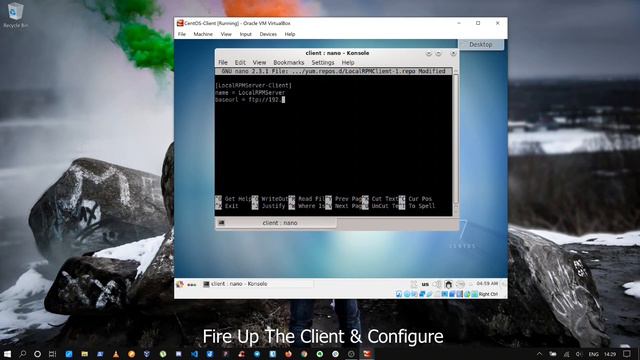Open Konsole Help menu
Image resolution: width=640 pixels, height=360 pixels.
(348, 62)
